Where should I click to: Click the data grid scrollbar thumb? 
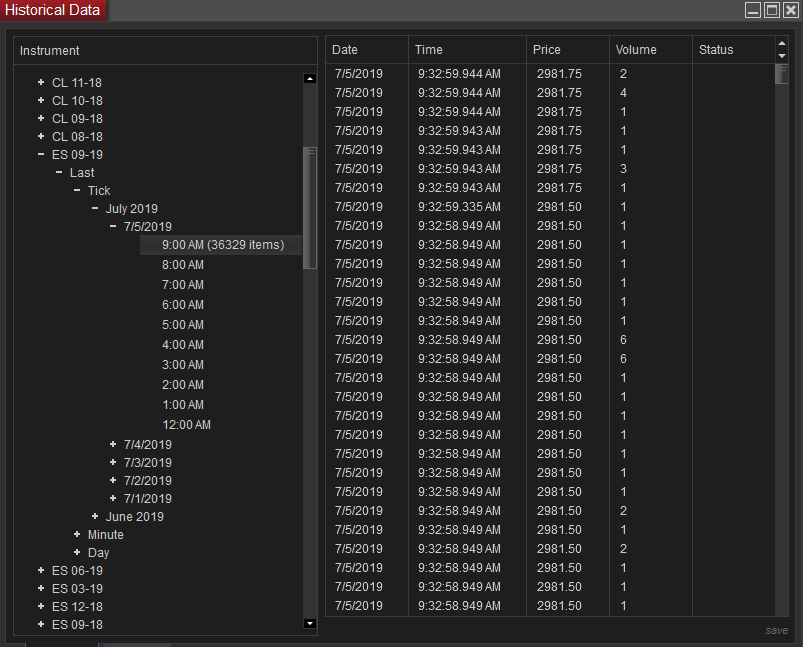coord(781,74)
